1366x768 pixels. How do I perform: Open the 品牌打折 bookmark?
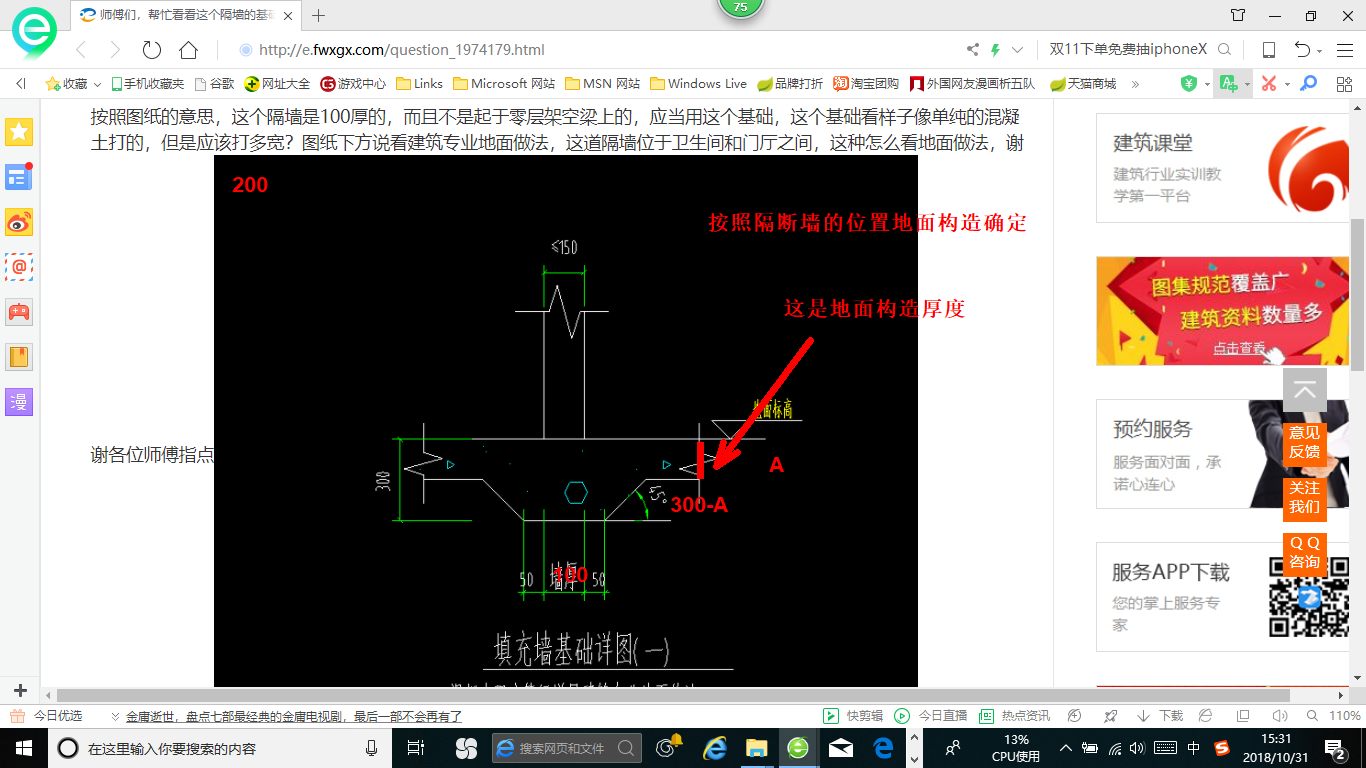(790, 84)
